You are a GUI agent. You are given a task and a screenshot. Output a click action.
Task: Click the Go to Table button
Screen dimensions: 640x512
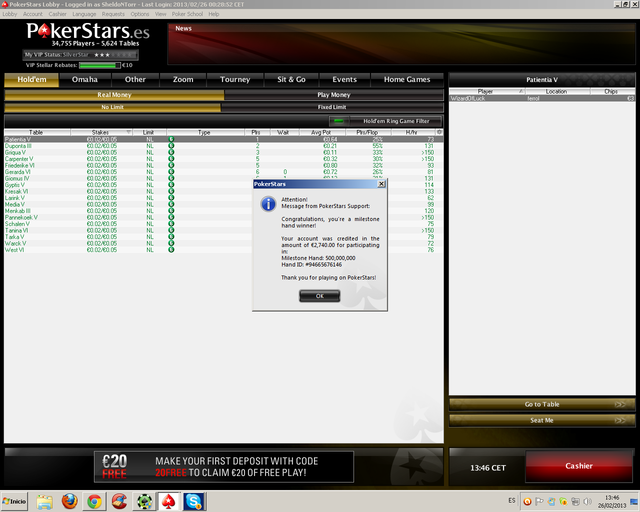click(542, 404)
